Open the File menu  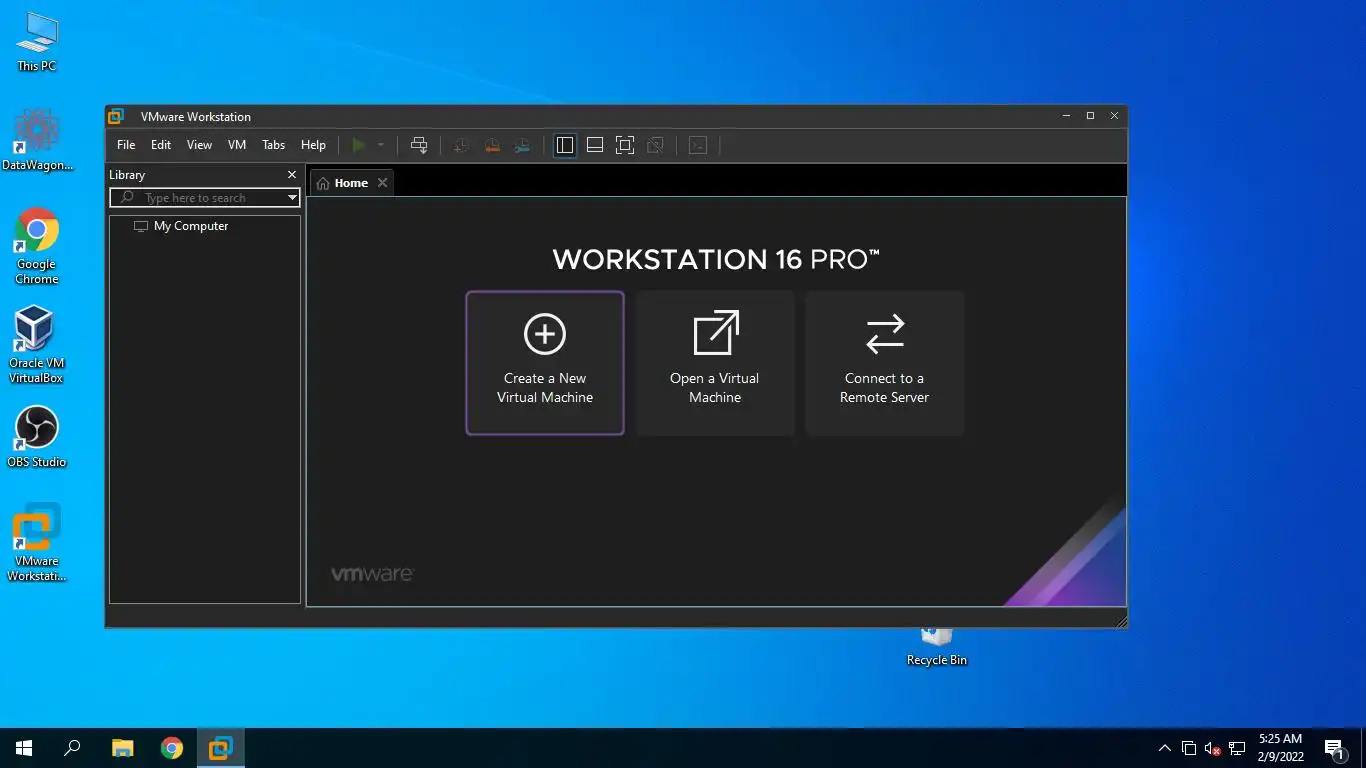coord(126,145)
